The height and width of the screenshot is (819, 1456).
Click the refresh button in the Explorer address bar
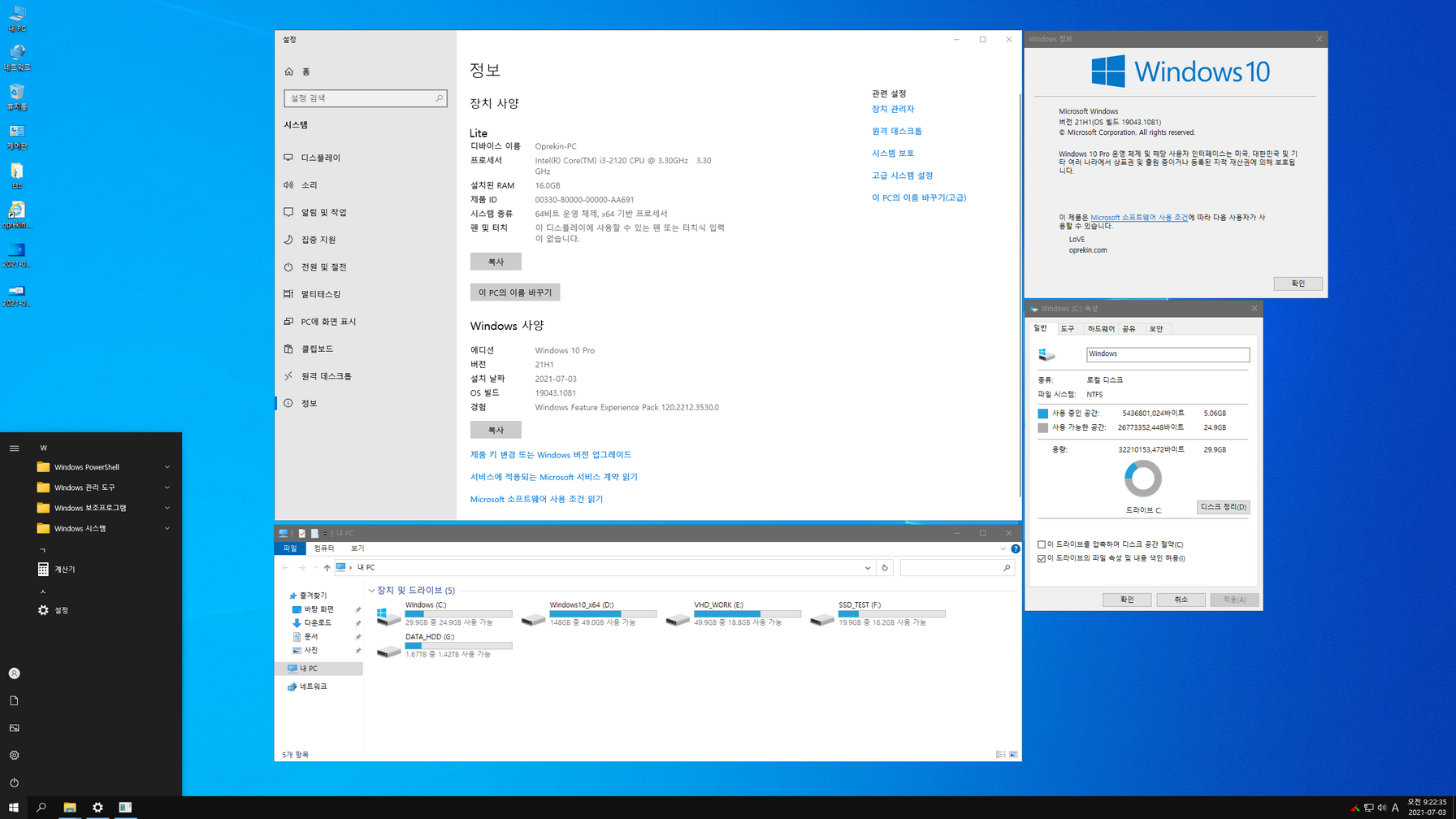(885, 568)
